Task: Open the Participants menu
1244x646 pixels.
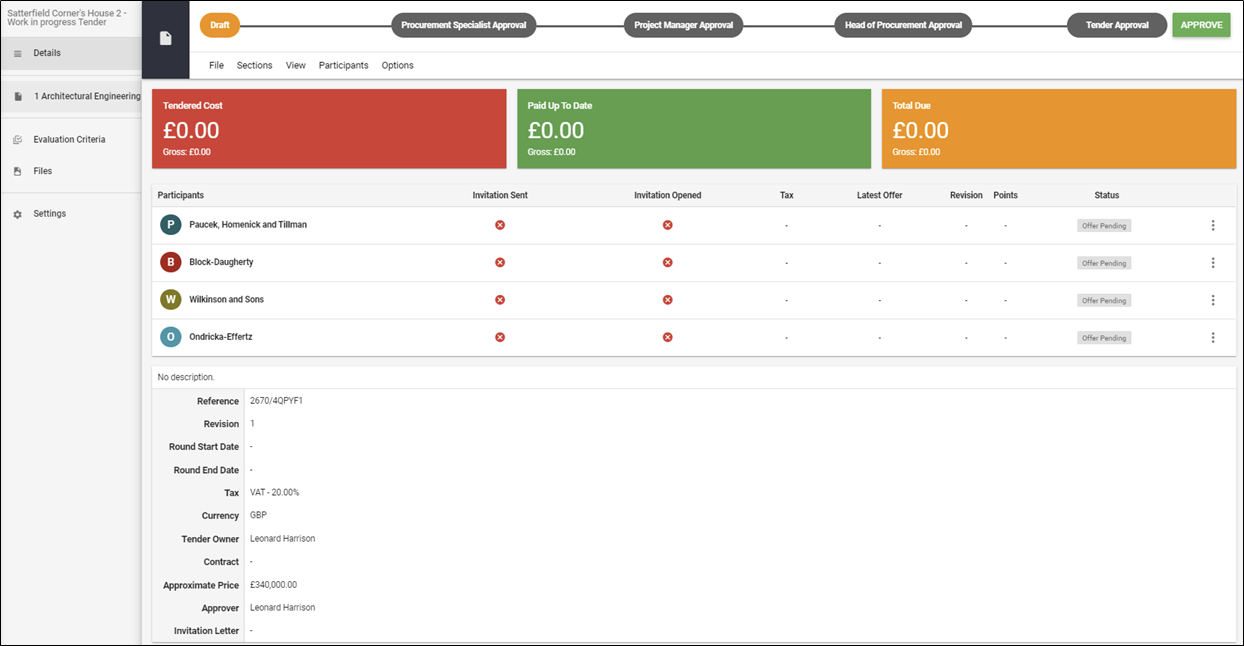Action: point(343,65)
